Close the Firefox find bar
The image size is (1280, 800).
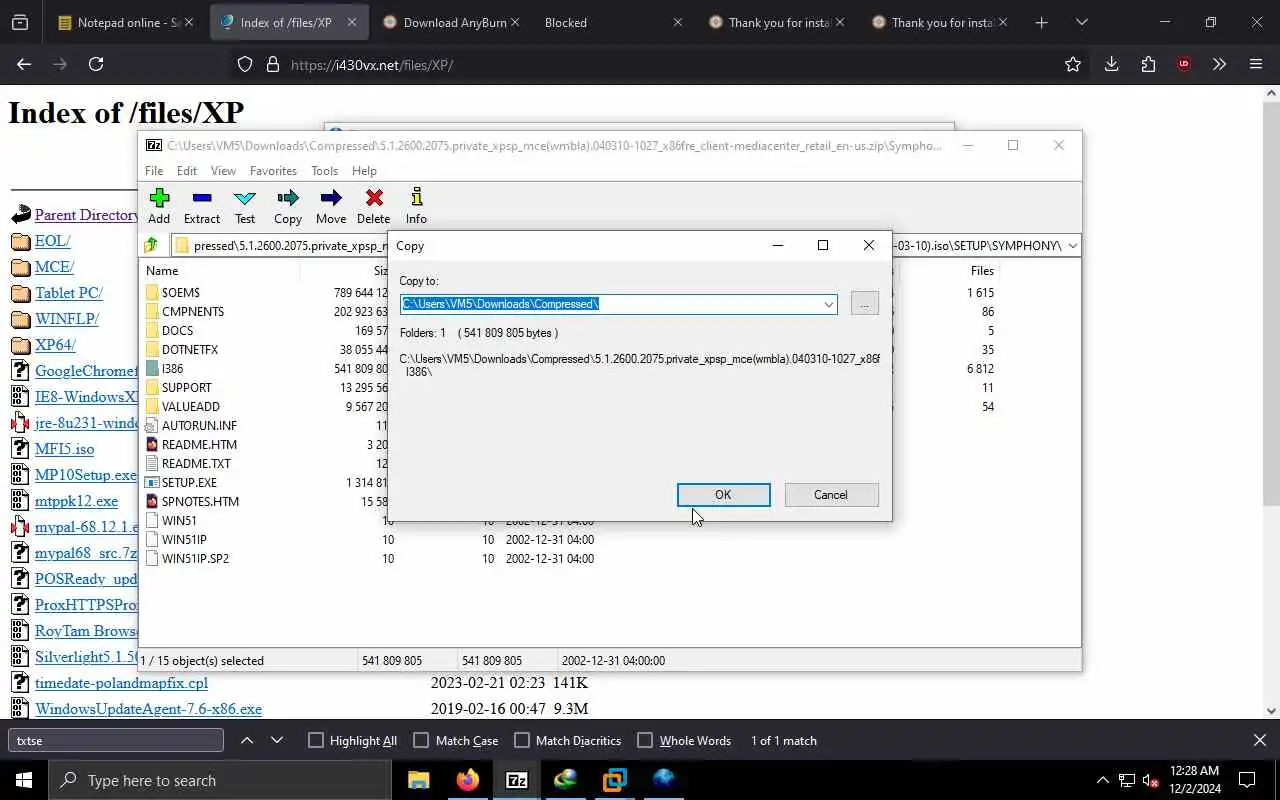[x=1259, y=740]
